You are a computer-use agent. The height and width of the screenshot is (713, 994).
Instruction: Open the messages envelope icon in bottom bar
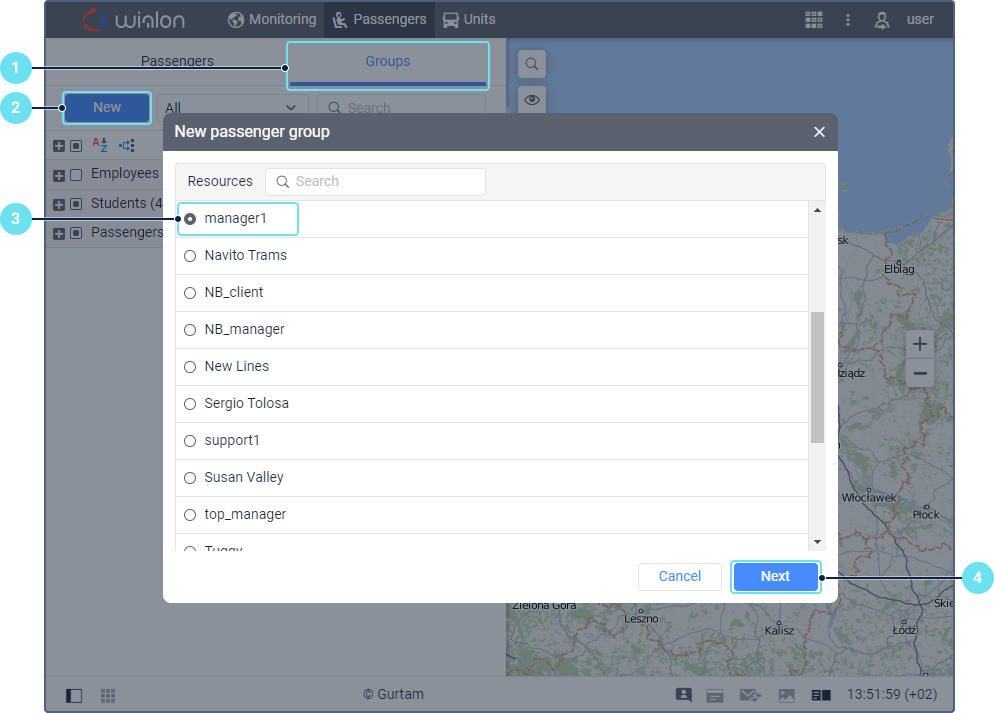point(750,695)
